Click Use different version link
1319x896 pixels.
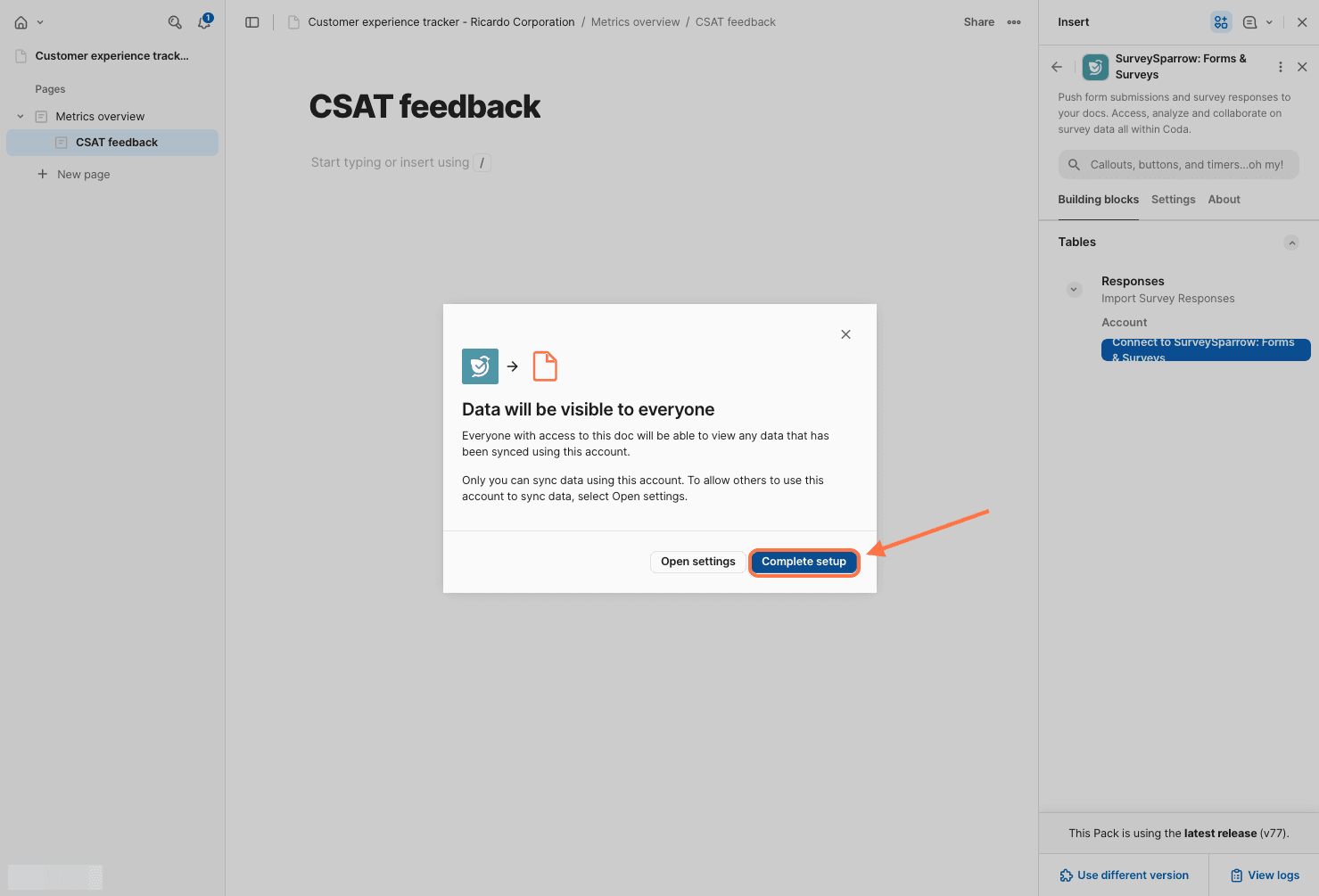(x=1124, y=875)
